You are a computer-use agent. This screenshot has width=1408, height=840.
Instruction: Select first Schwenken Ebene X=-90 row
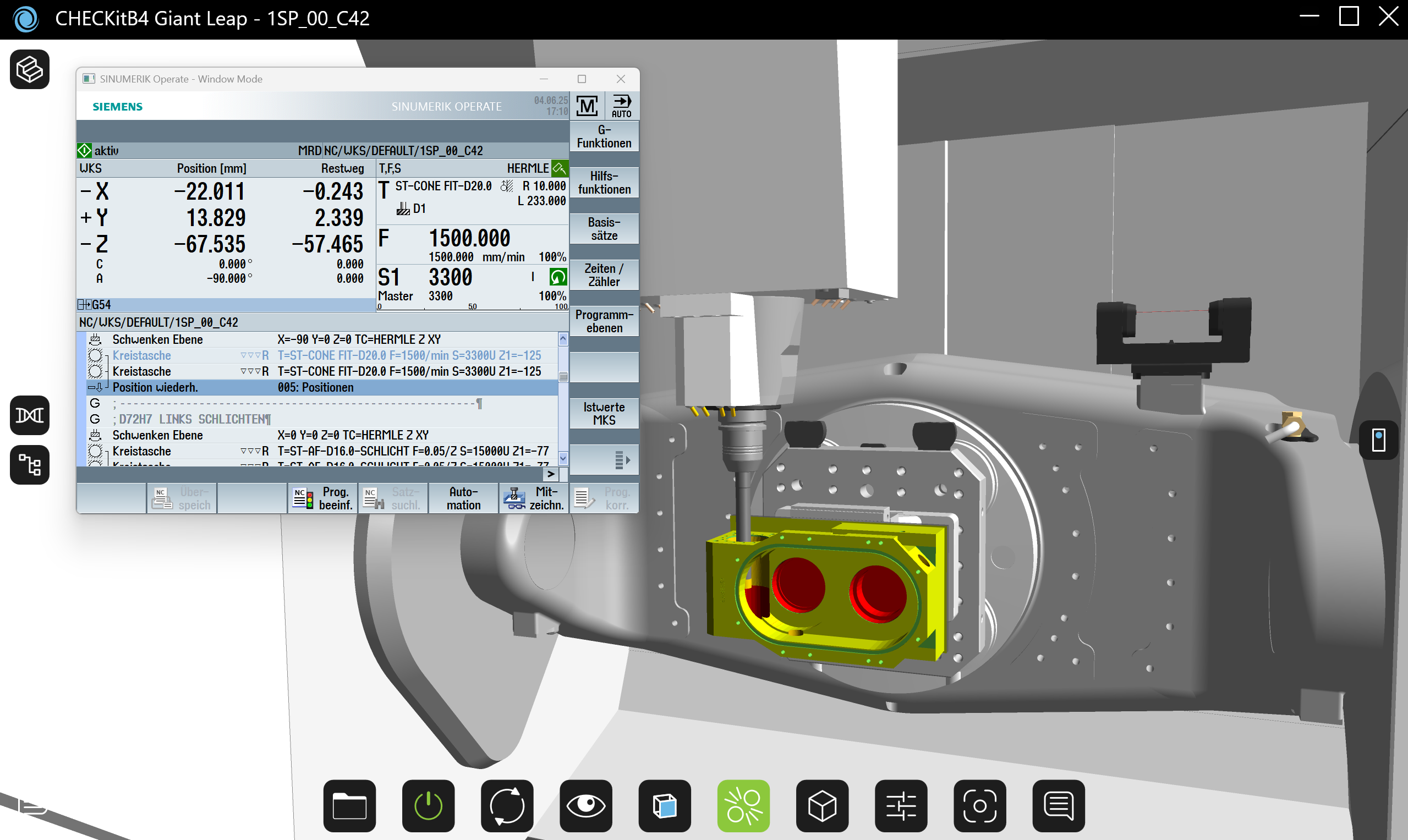pos(321,339)
